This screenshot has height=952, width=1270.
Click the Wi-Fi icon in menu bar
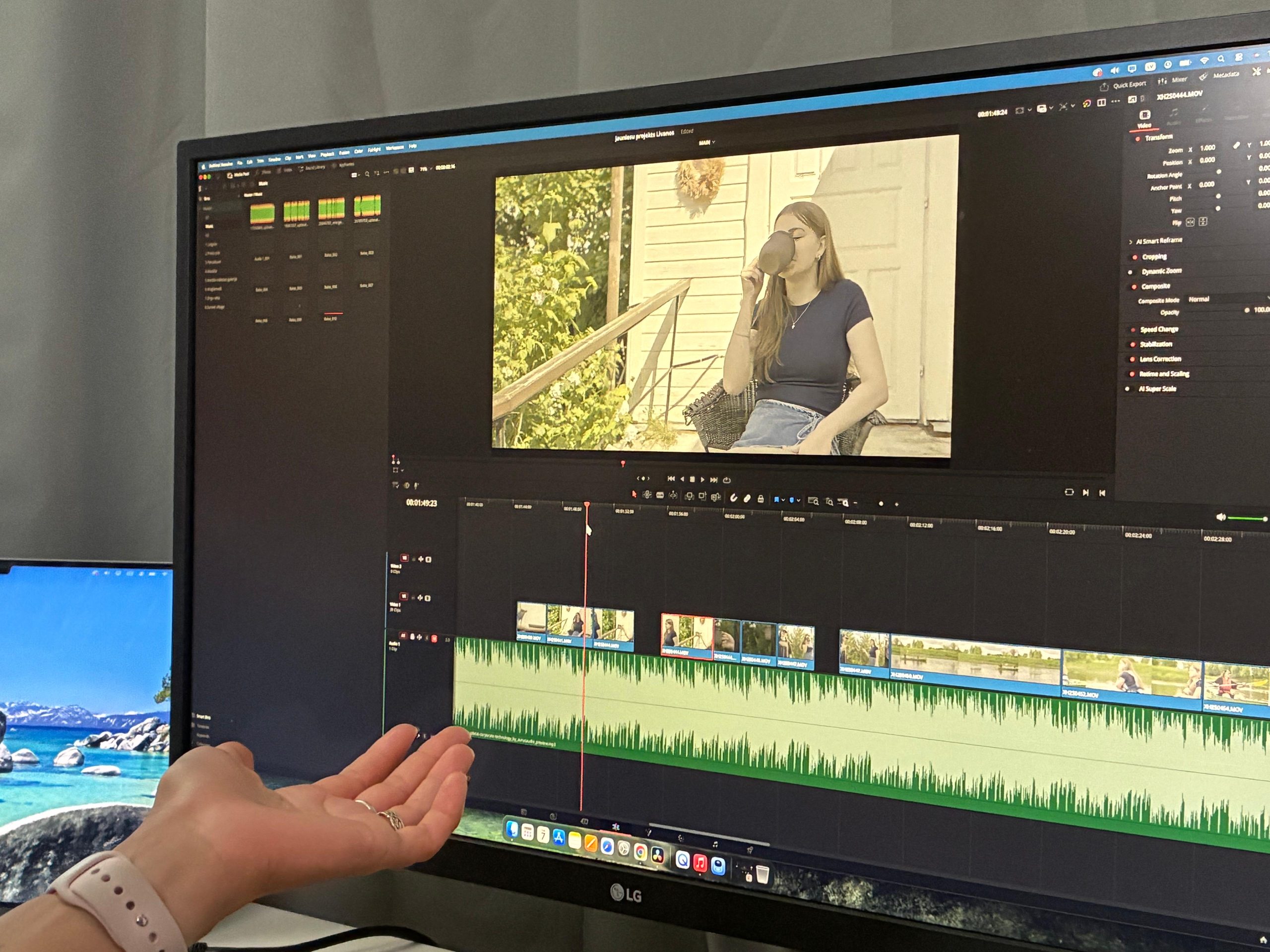point(1205,60)
